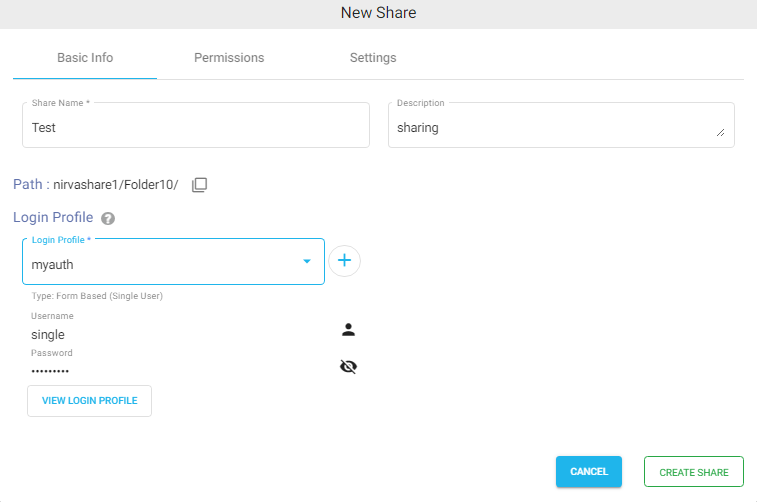Image resolution: width=757 pixels, height=502 pixels.
Task: Click the Create Share button
Action: point(693,472)
